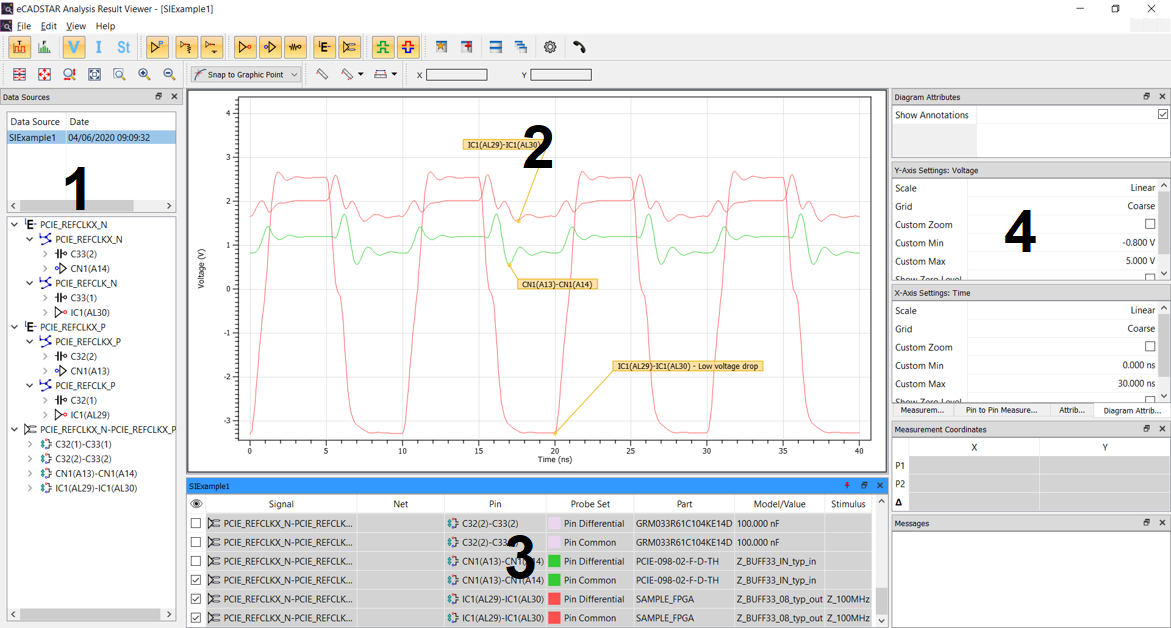
Task: Toggle the Stimulus (St) display button
Action: pyautogui.click(x=124, y=47)
